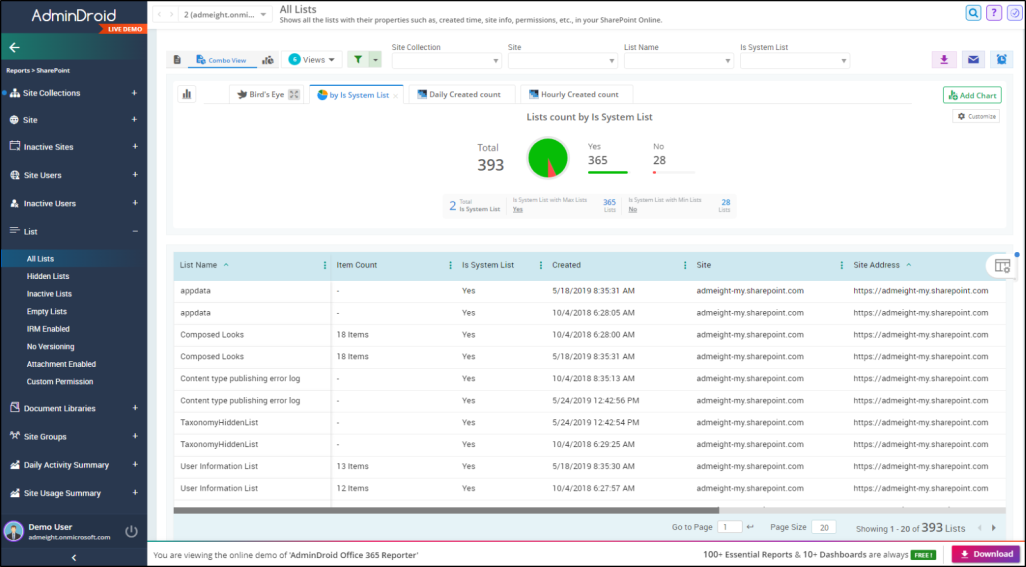The height and width of the screenshot is (567, 1026).
Task: Switch to the chart-only view icon
Action: coord(268,60)
